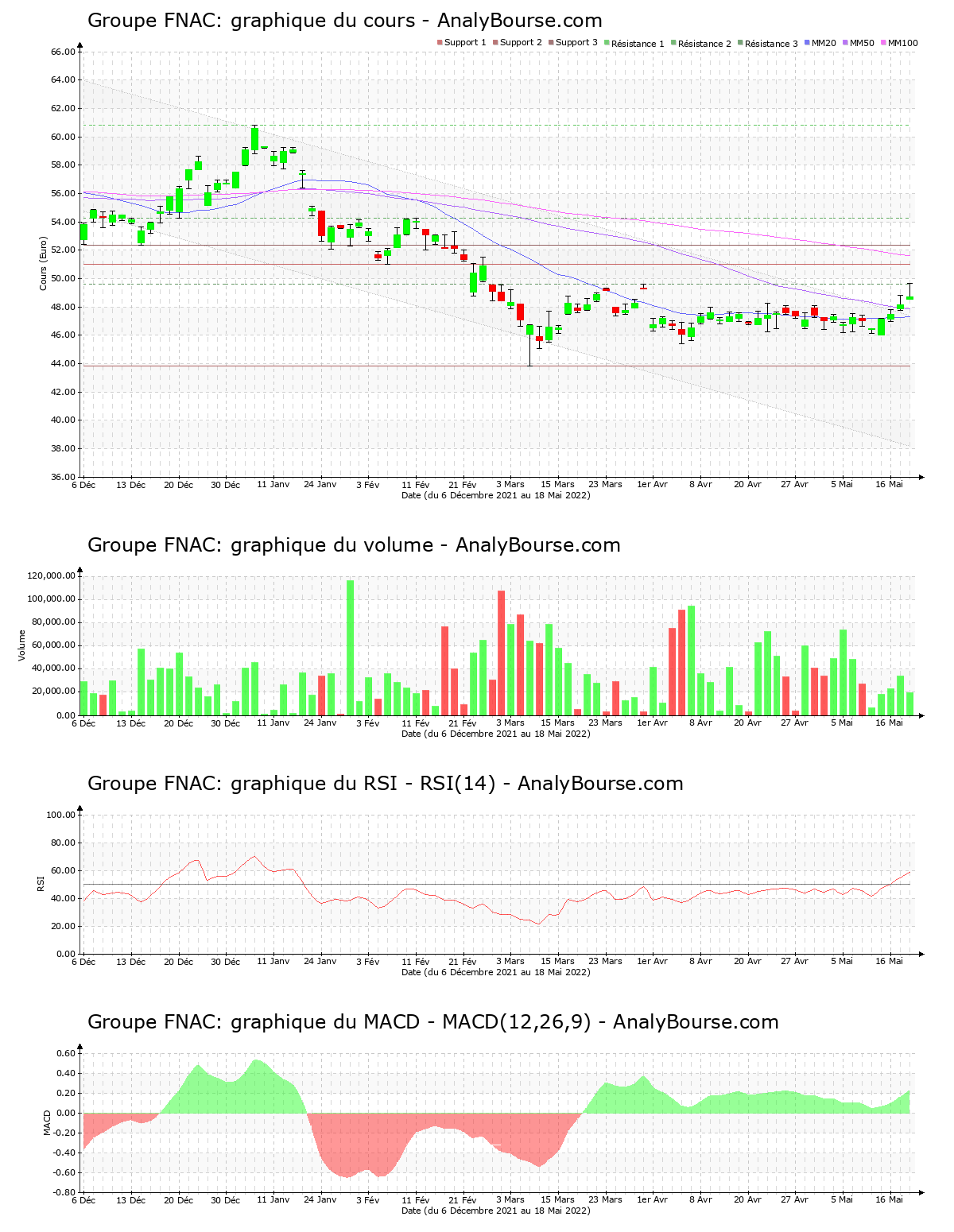This screenshot has width=954, height=1232.
Task: Click the rotated 'RSI' axis label
Action: point(40,883)
